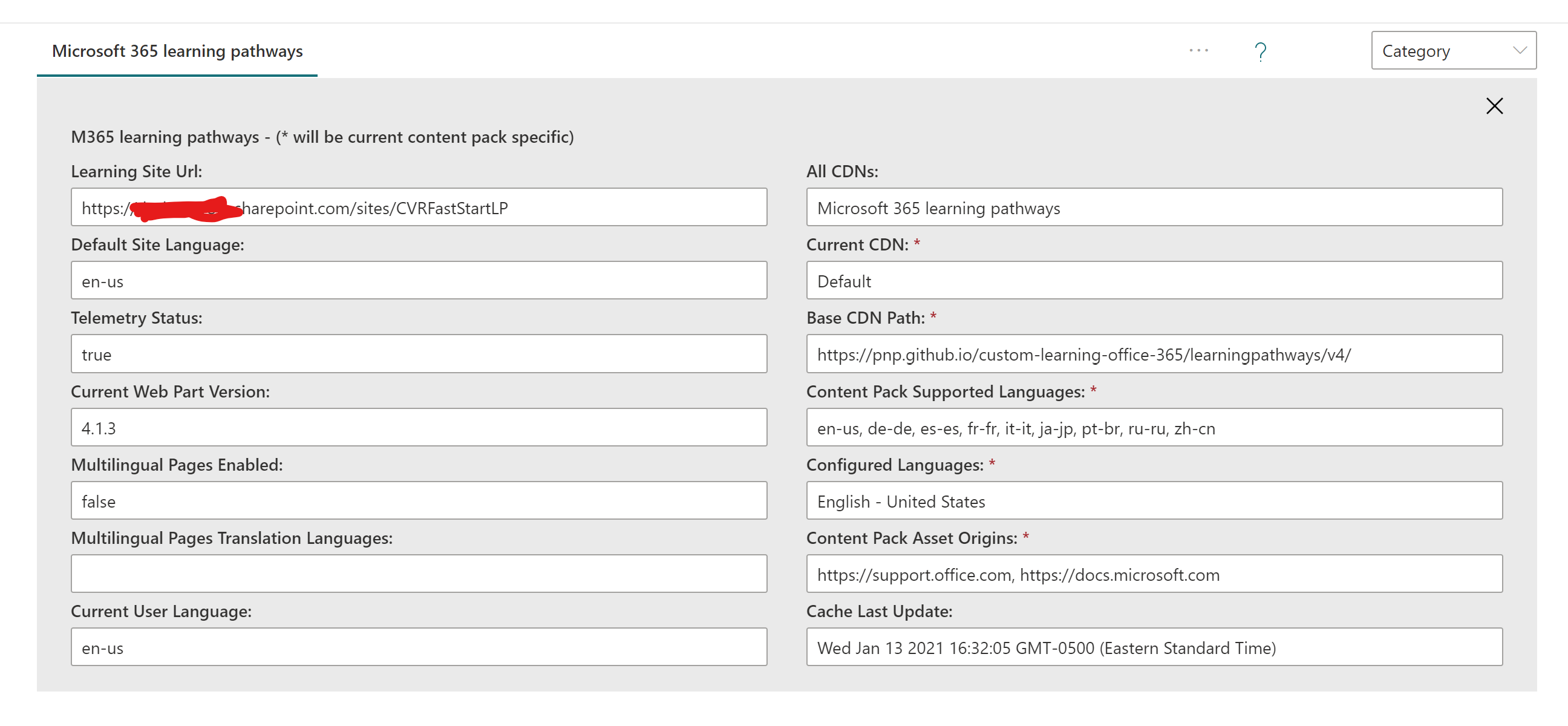
Task: Select the M365 learning pathways heading text
Action: (322, 137)
